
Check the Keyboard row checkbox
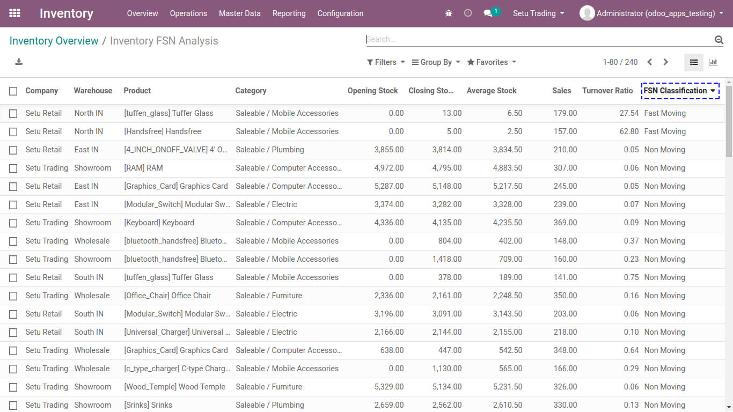point(13,223)
